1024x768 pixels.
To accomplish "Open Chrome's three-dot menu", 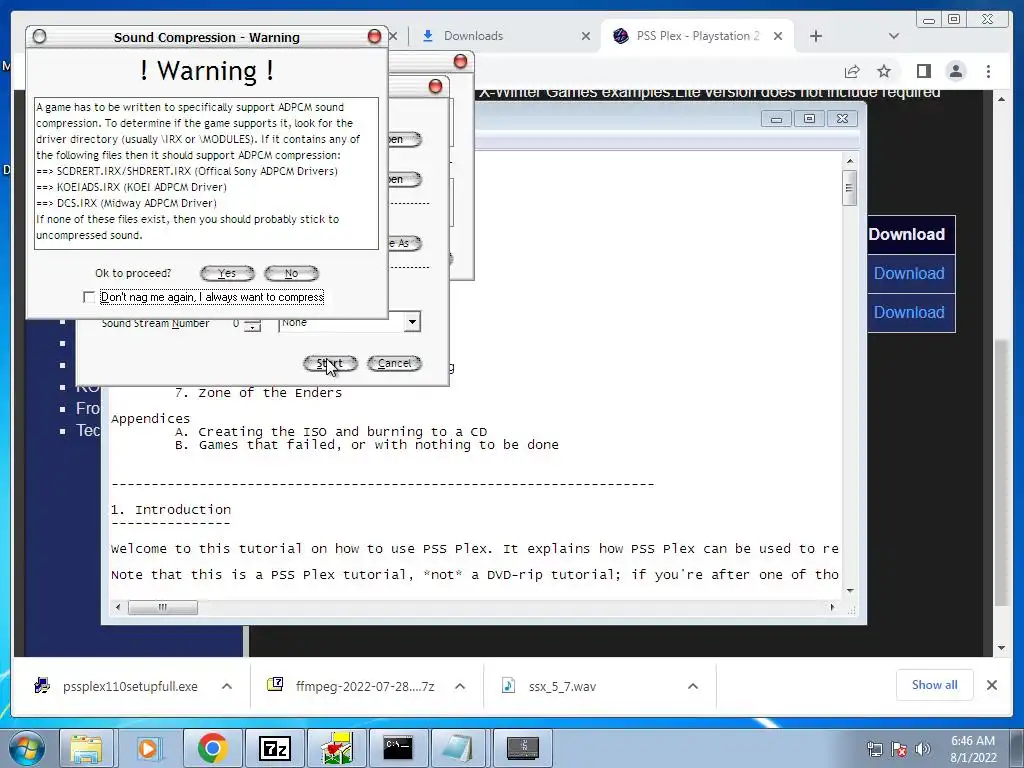I will (x=989, y=71).
